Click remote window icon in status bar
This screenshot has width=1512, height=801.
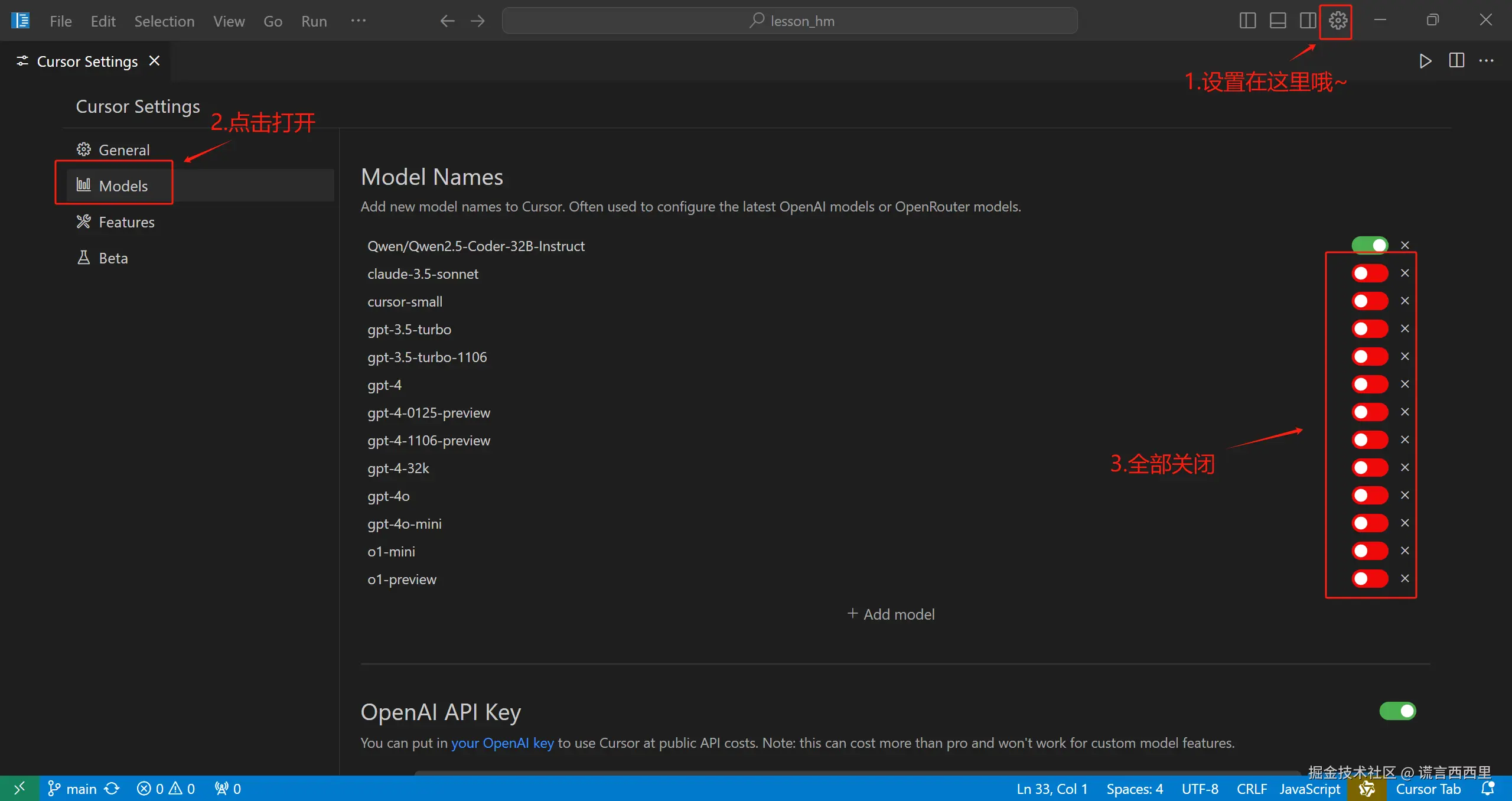click(19, 789)
